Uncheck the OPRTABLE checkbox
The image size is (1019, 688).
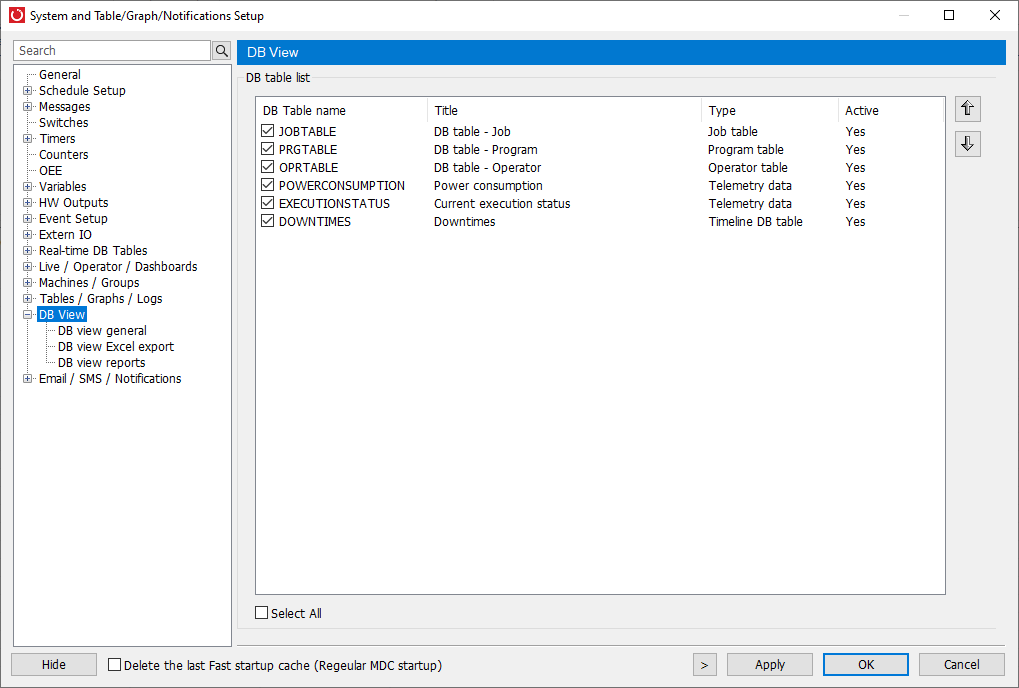tap(267, 167)
